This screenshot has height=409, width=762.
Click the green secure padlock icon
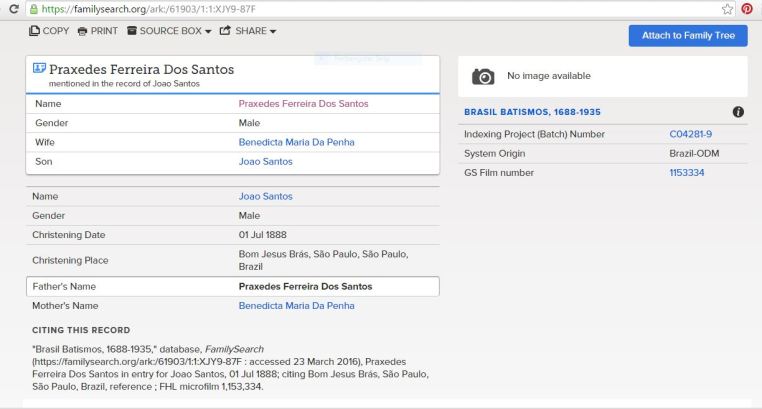(34, 9)
